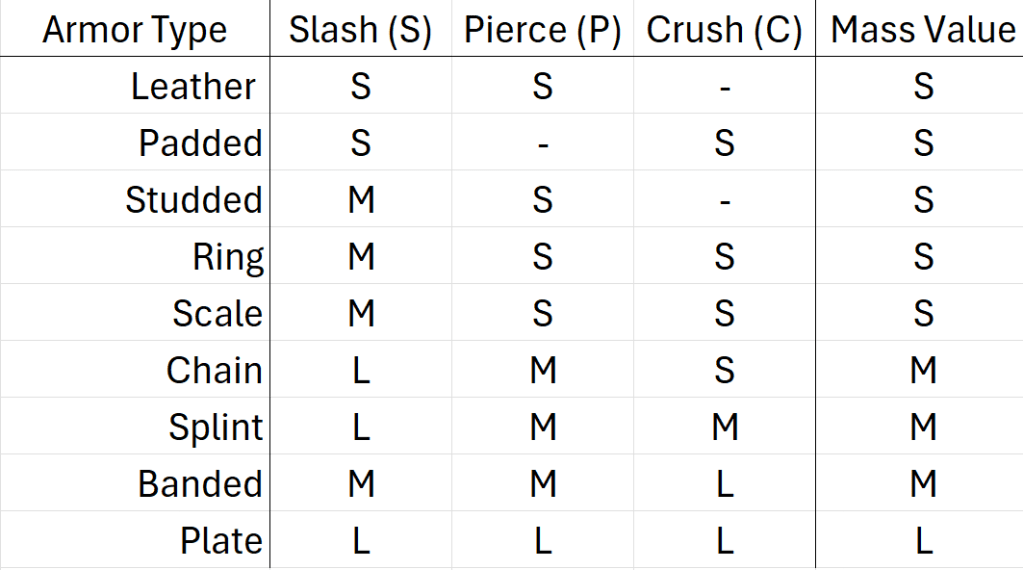Click Banded's Crush value L
This screenshot has height=570, width=1023.
coord(724,484)
